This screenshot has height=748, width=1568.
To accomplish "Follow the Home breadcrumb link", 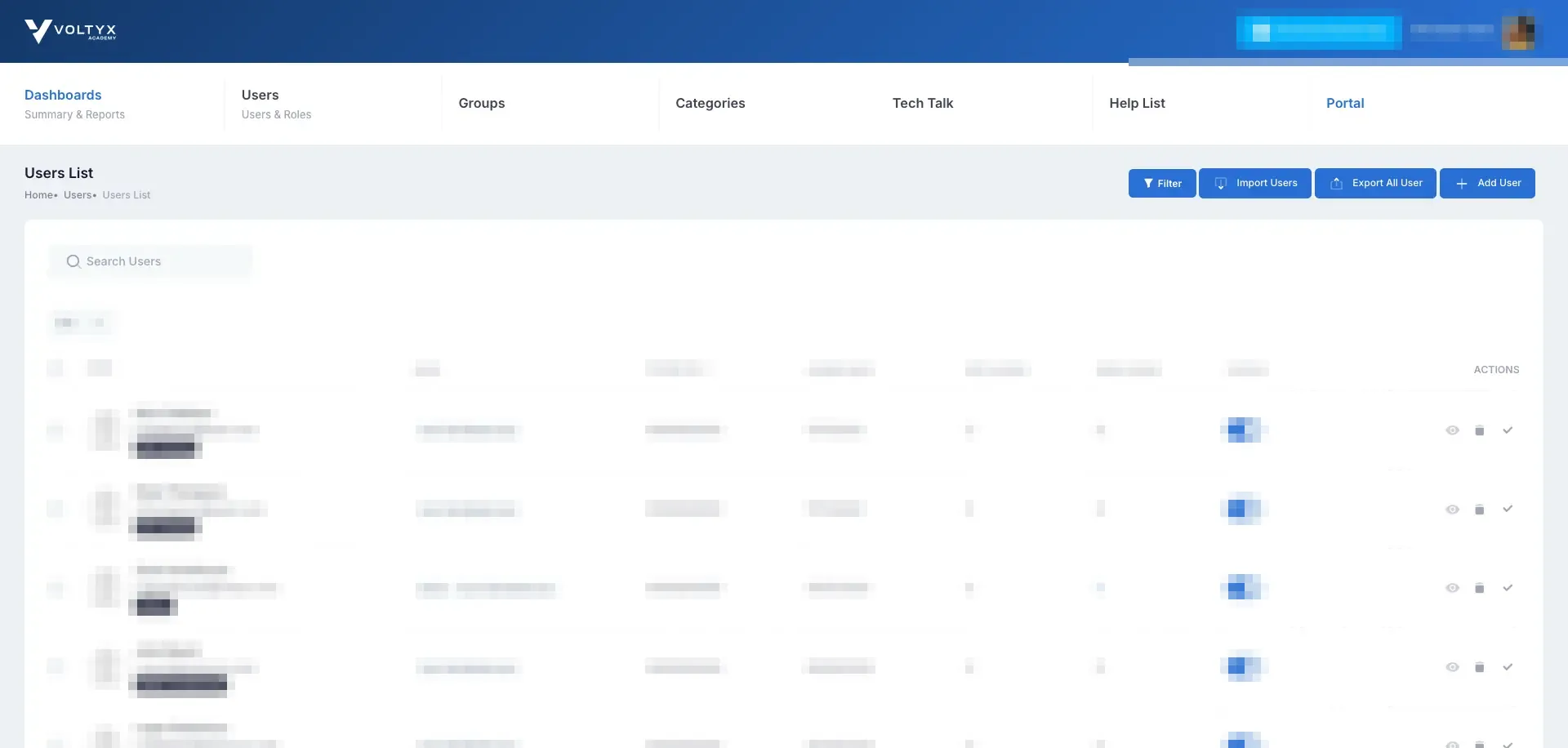I will coord(38,195).
